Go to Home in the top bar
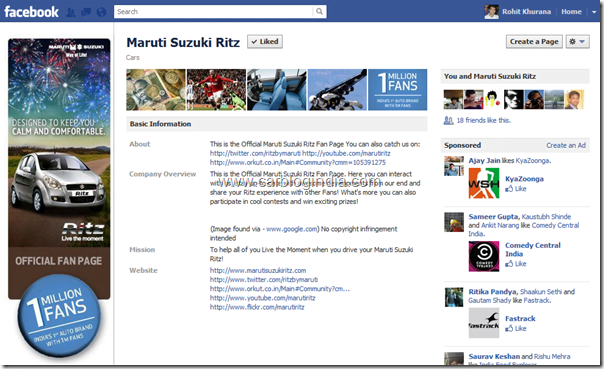604x369 pixels. point(571,12)
